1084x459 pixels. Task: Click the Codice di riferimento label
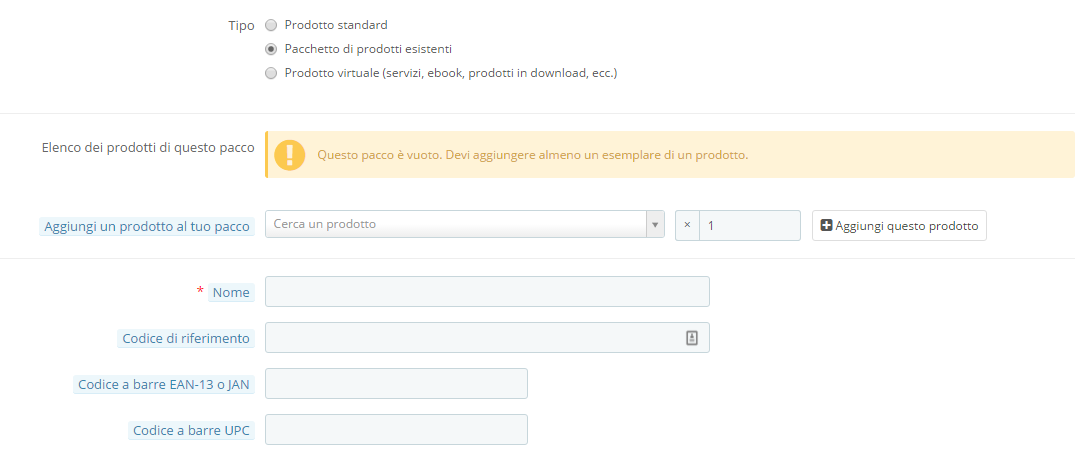pyautogui.click(x=185, y=339)
